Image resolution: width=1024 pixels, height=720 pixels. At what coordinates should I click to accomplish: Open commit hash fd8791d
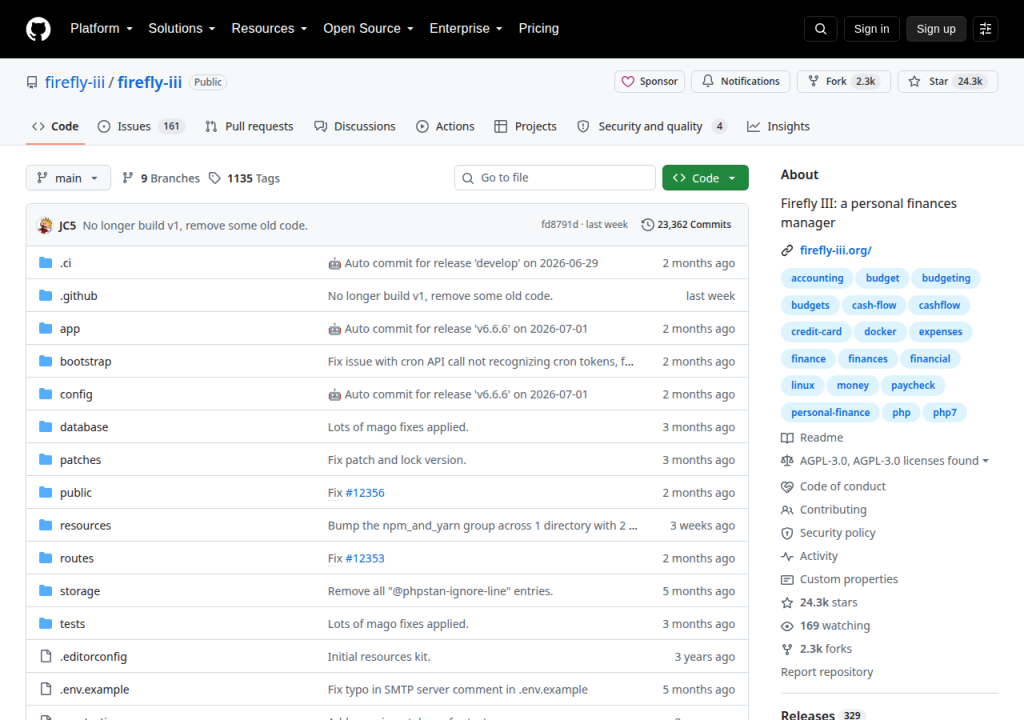coord(560,224)
